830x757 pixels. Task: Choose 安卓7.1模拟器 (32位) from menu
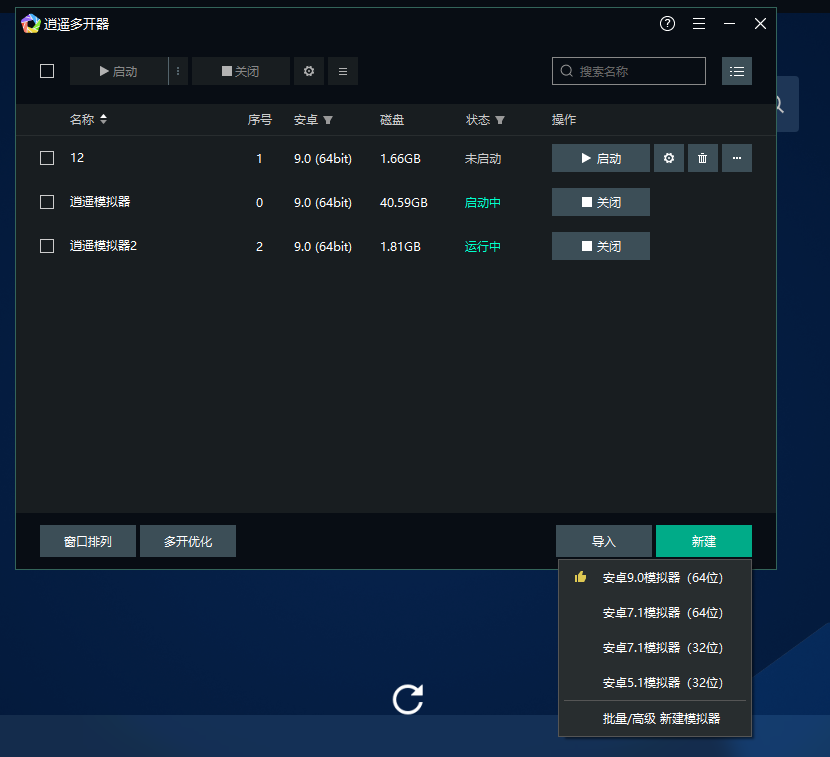pyautogui.click(x=662, y=648)
